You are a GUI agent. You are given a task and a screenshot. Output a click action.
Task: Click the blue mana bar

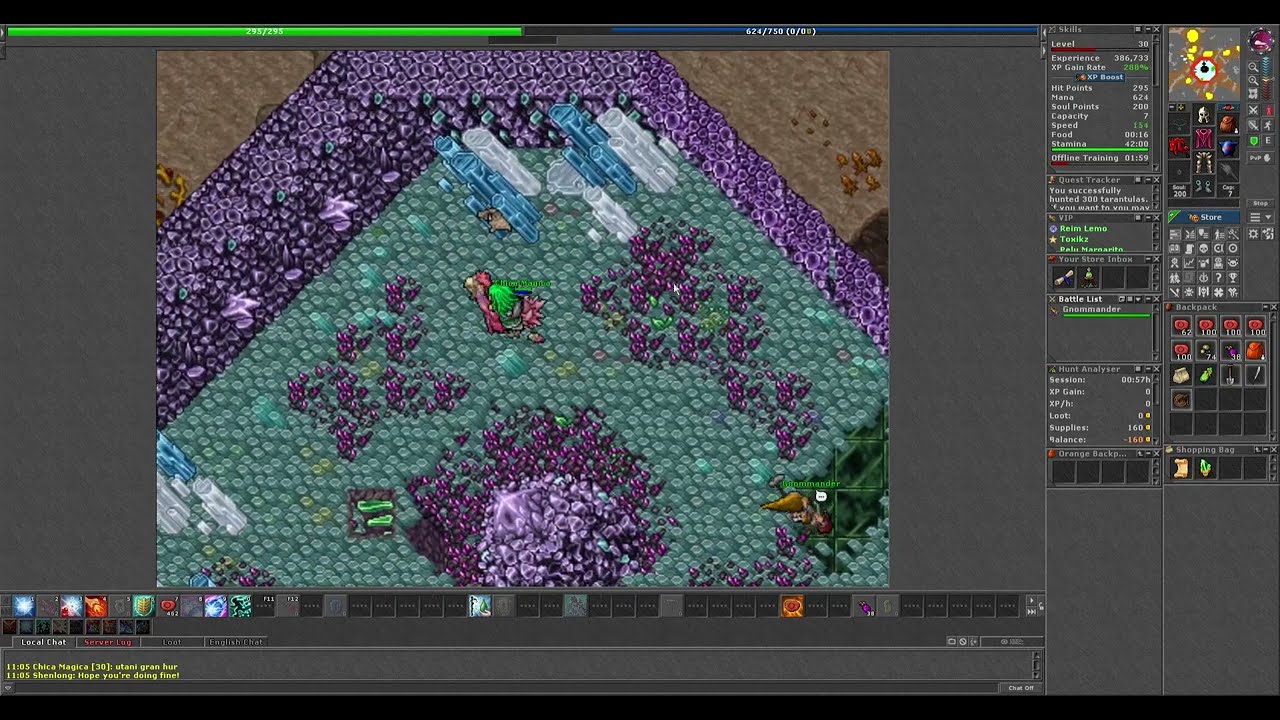click(781, 31)
